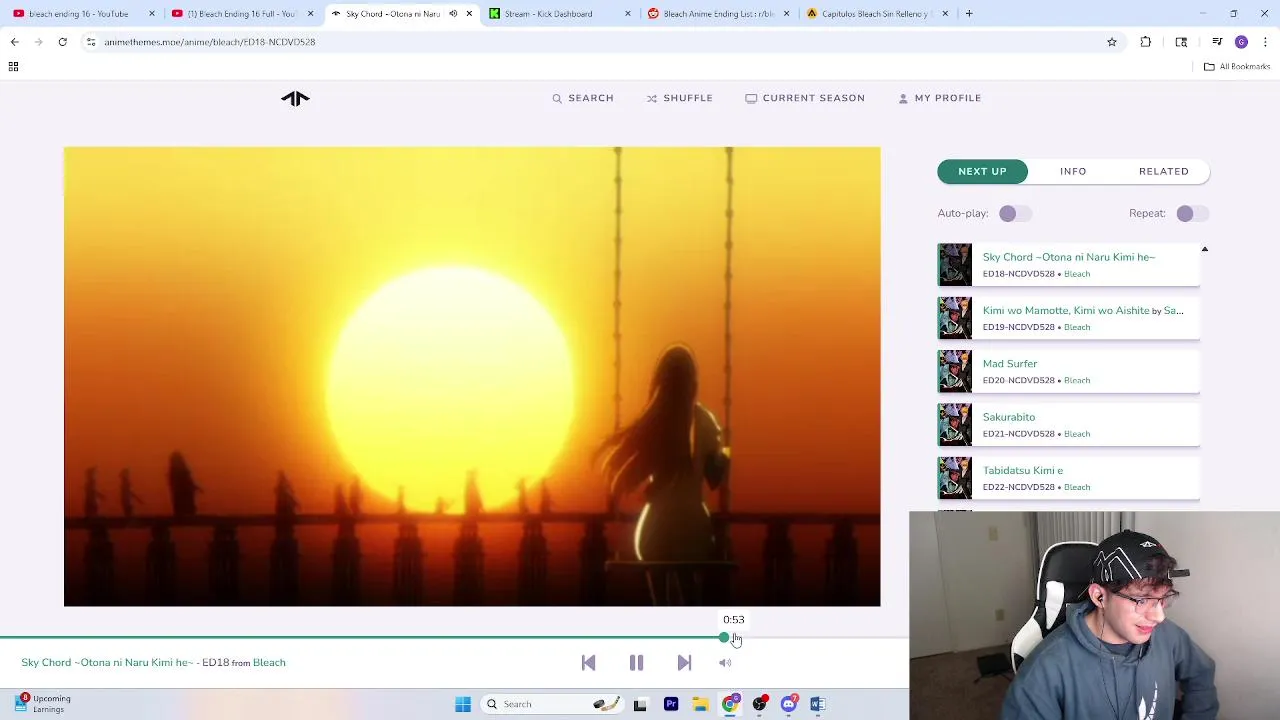Open Adobe Premiere Pro from taskbar
This screenshot has height=720, width=1280.
671,704
